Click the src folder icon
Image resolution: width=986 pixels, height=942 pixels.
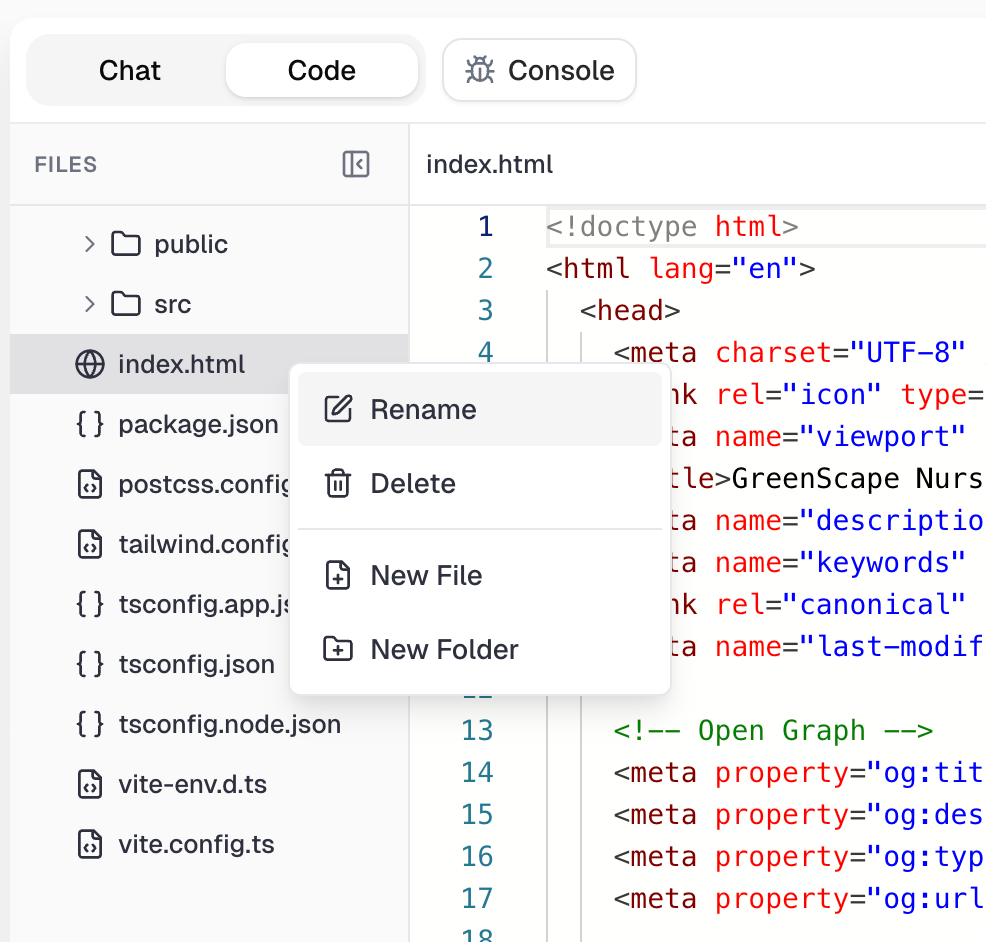(x=126, y=304)
